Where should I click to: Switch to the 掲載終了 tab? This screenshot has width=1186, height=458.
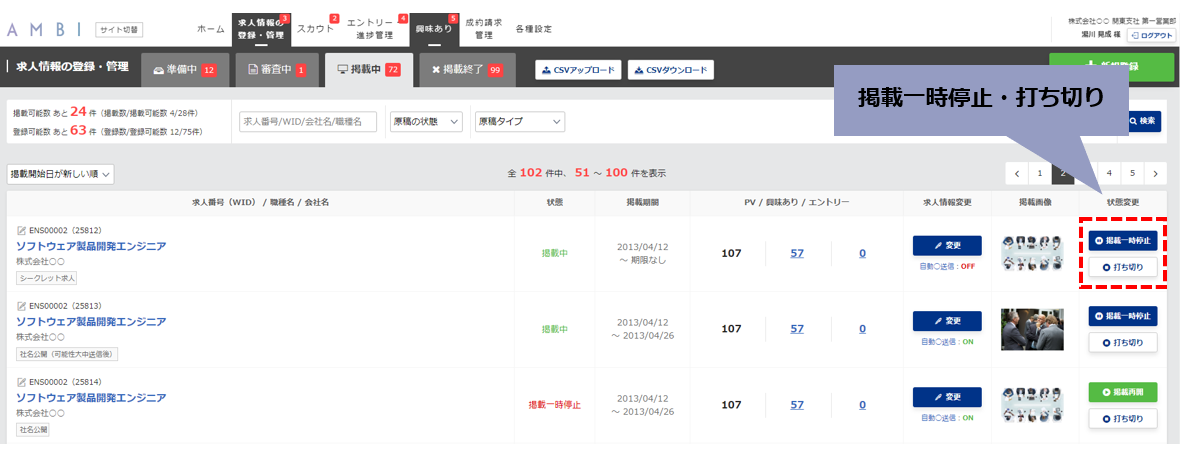tap(467, 70)
